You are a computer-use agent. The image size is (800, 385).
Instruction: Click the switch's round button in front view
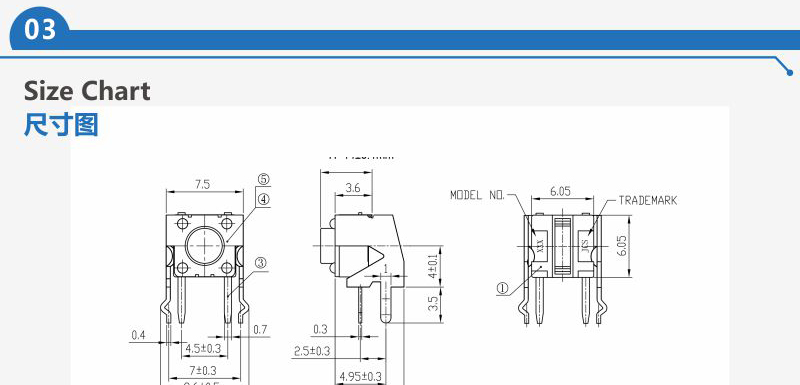[x=205, y=245]
